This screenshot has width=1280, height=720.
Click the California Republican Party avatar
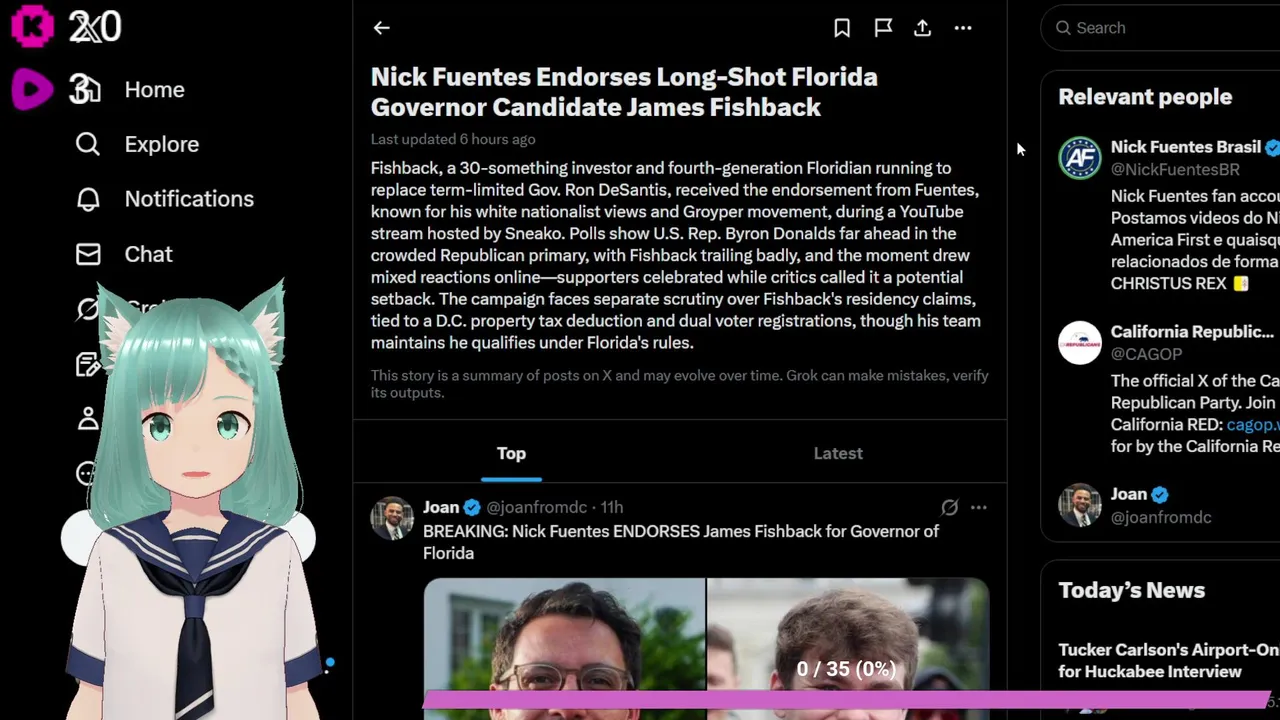1080,343
